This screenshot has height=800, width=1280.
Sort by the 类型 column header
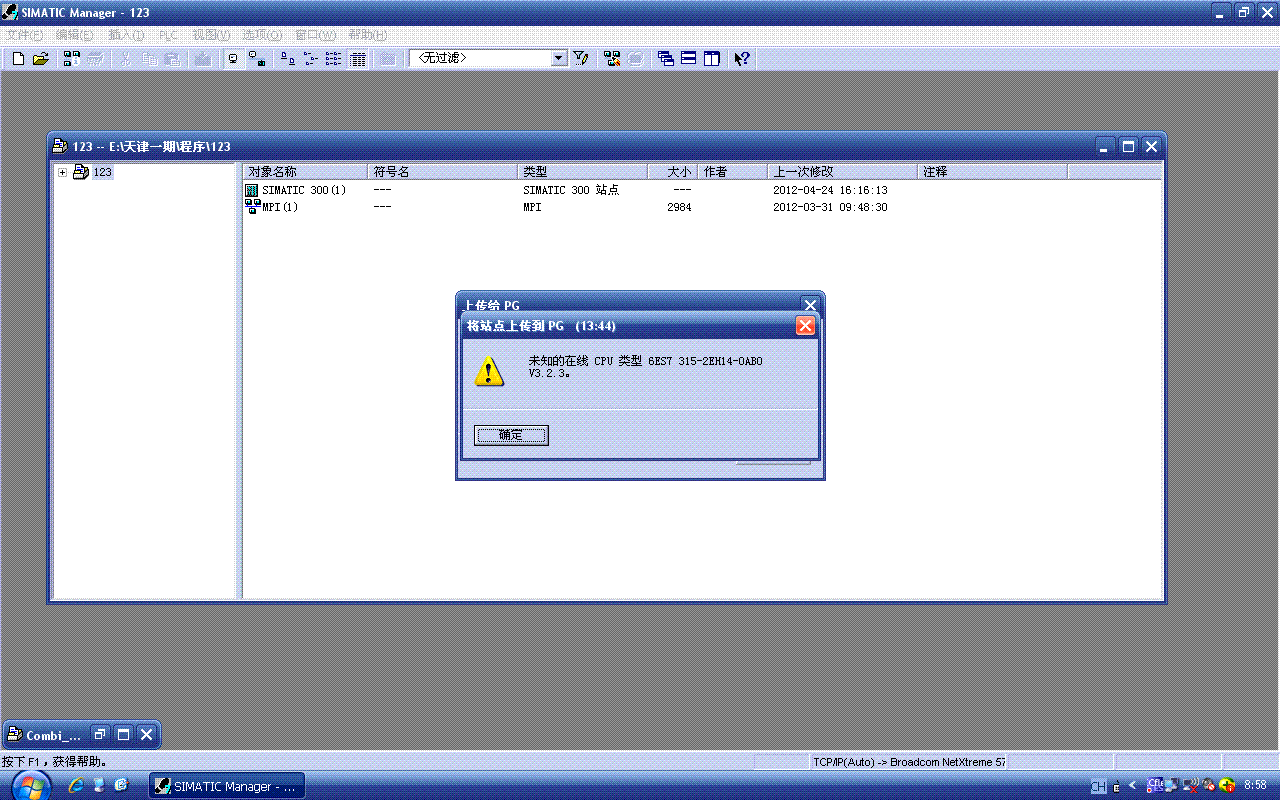tap(583, 172)
